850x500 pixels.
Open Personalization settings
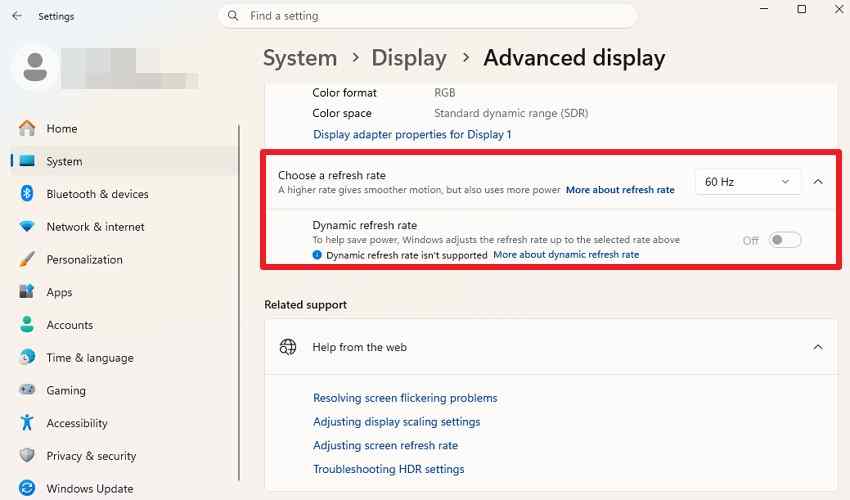(124, 259)
